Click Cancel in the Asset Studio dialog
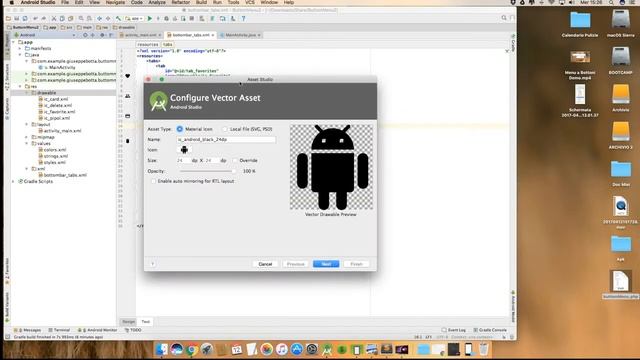The image size is (640, 360). 265,264
